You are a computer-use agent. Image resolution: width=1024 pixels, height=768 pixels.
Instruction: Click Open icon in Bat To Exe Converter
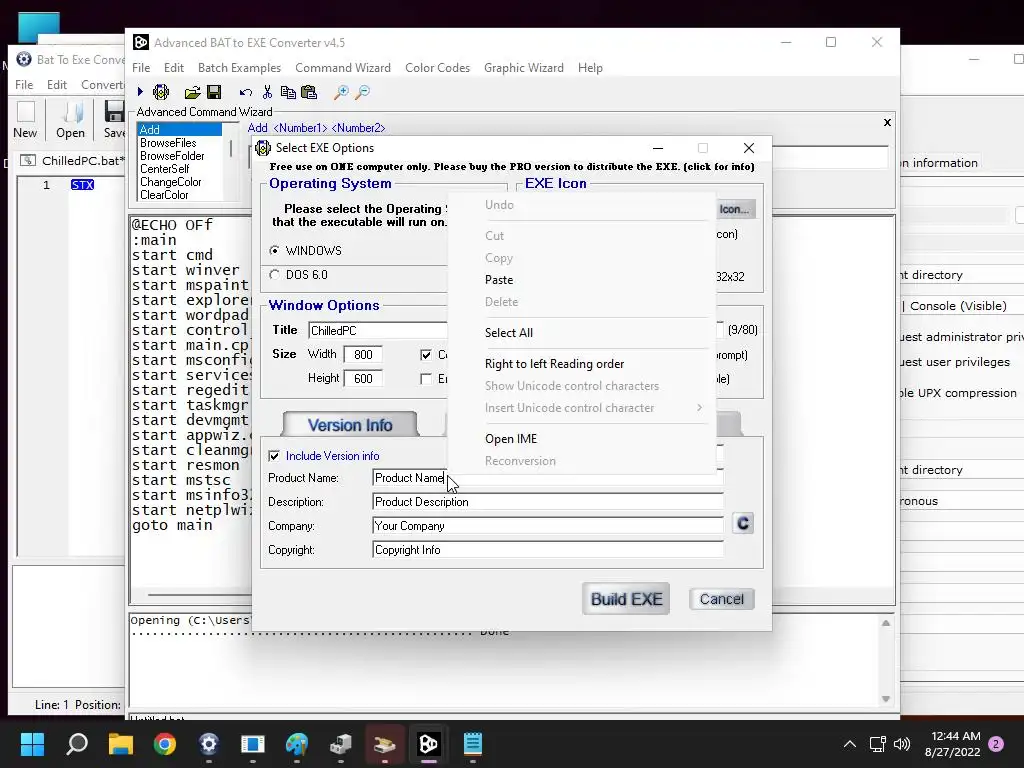click(71, 120)
